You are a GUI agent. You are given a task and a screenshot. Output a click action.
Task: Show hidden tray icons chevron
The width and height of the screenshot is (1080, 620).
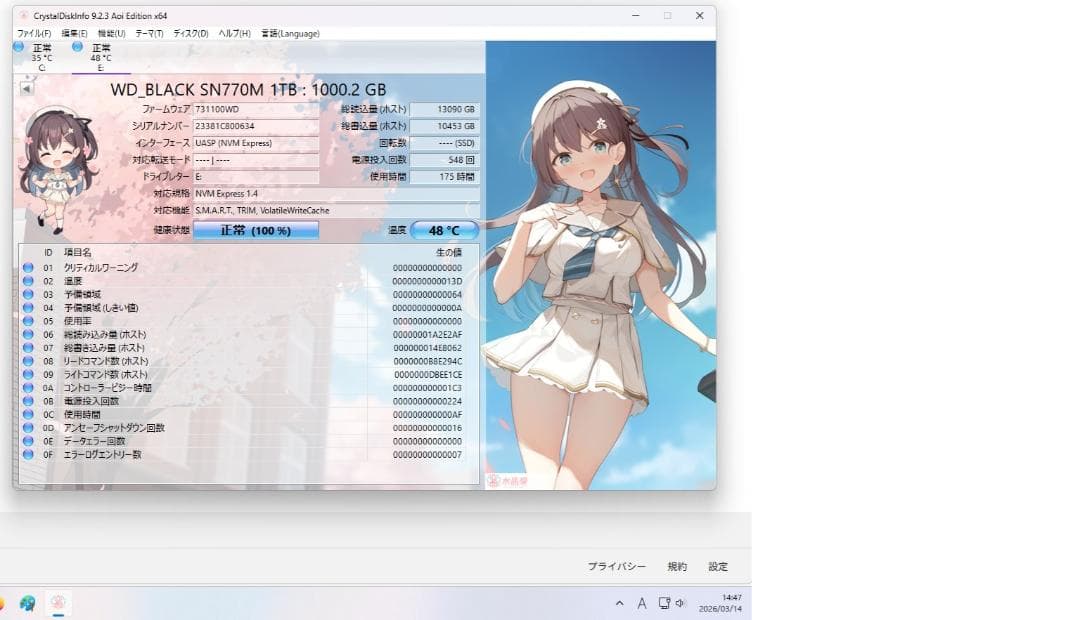click(619, 603)
